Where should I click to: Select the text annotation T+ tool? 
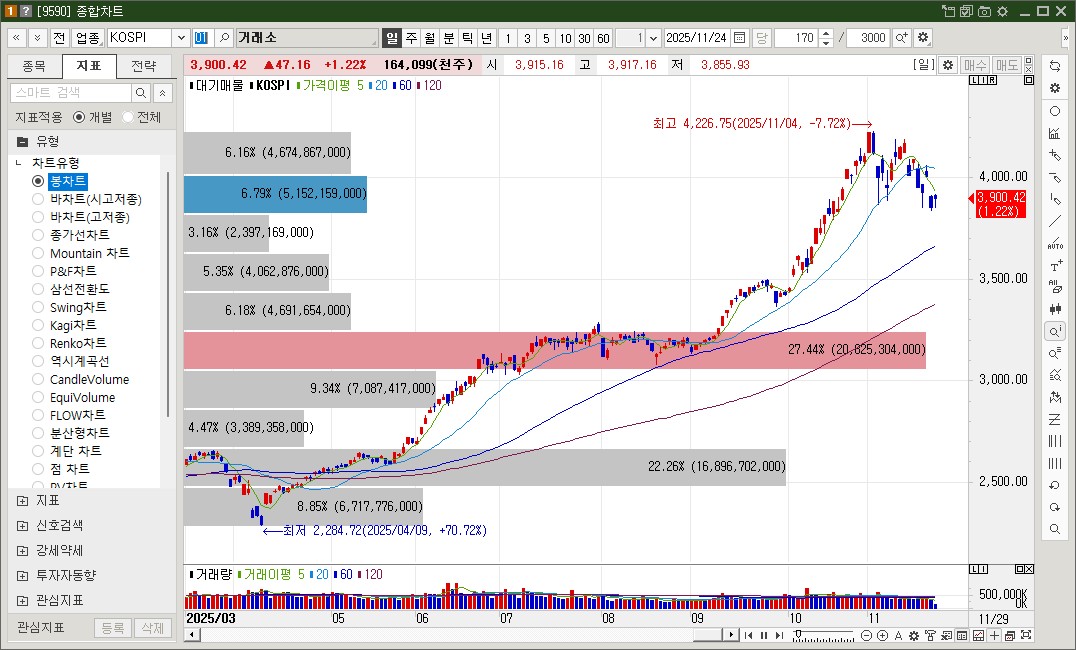(x=1055, y=266)
